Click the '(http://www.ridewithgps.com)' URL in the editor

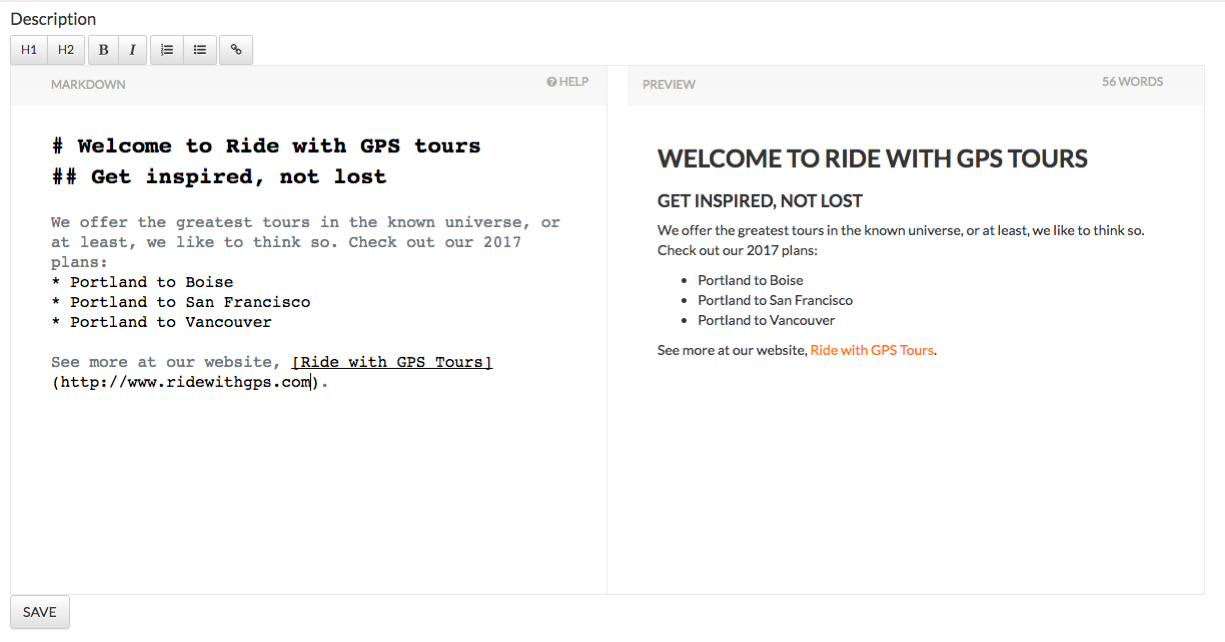(186, 382)
